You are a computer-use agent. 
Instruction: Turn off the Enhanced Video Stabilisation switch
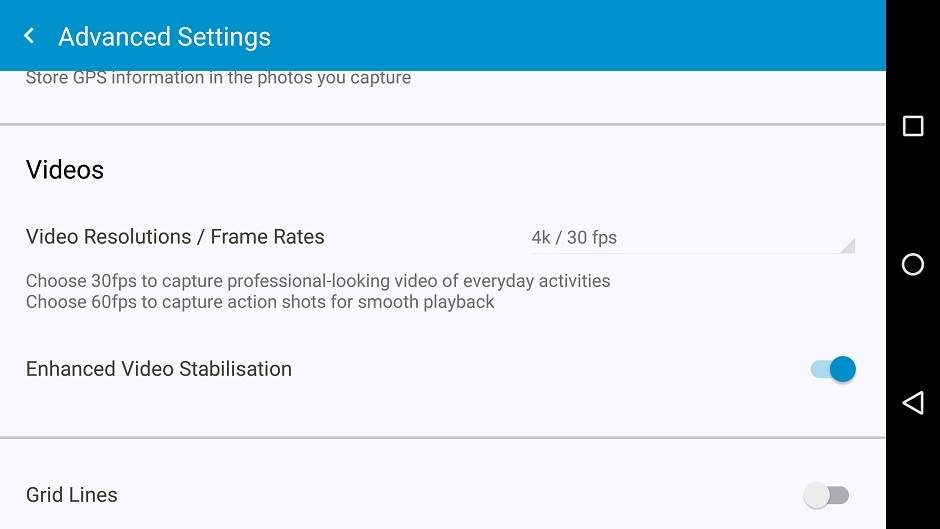click(x=832, y=369)
